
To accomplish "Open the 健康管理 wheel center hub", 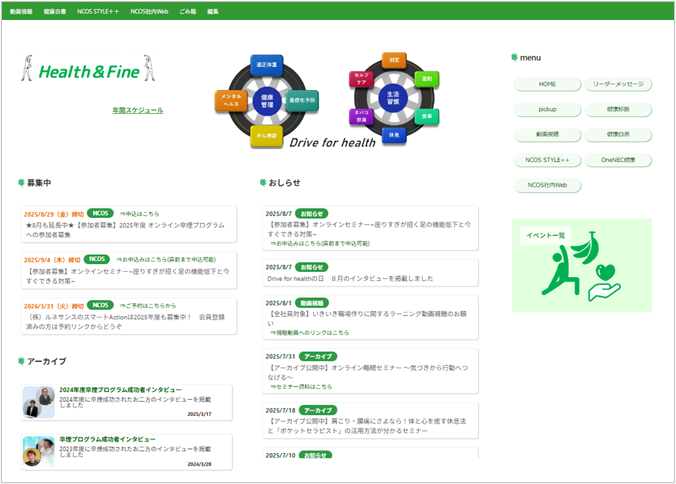I will point(267,99).
